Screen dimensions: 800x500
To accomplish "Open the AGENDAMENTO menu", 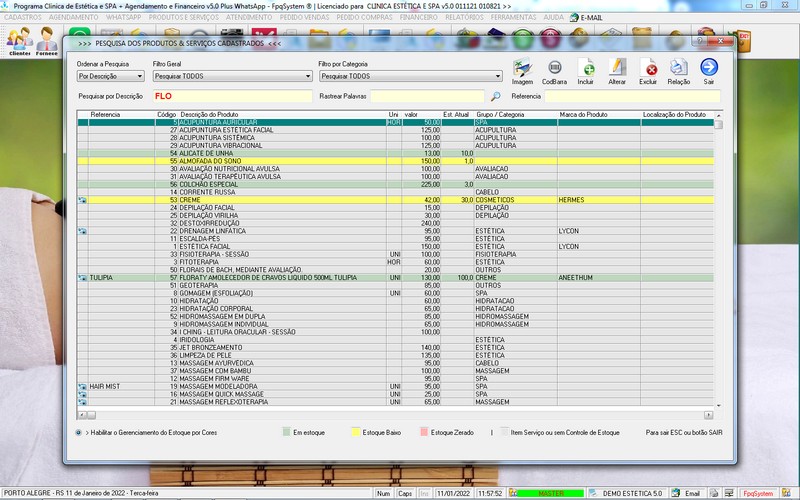I will 73,17.
